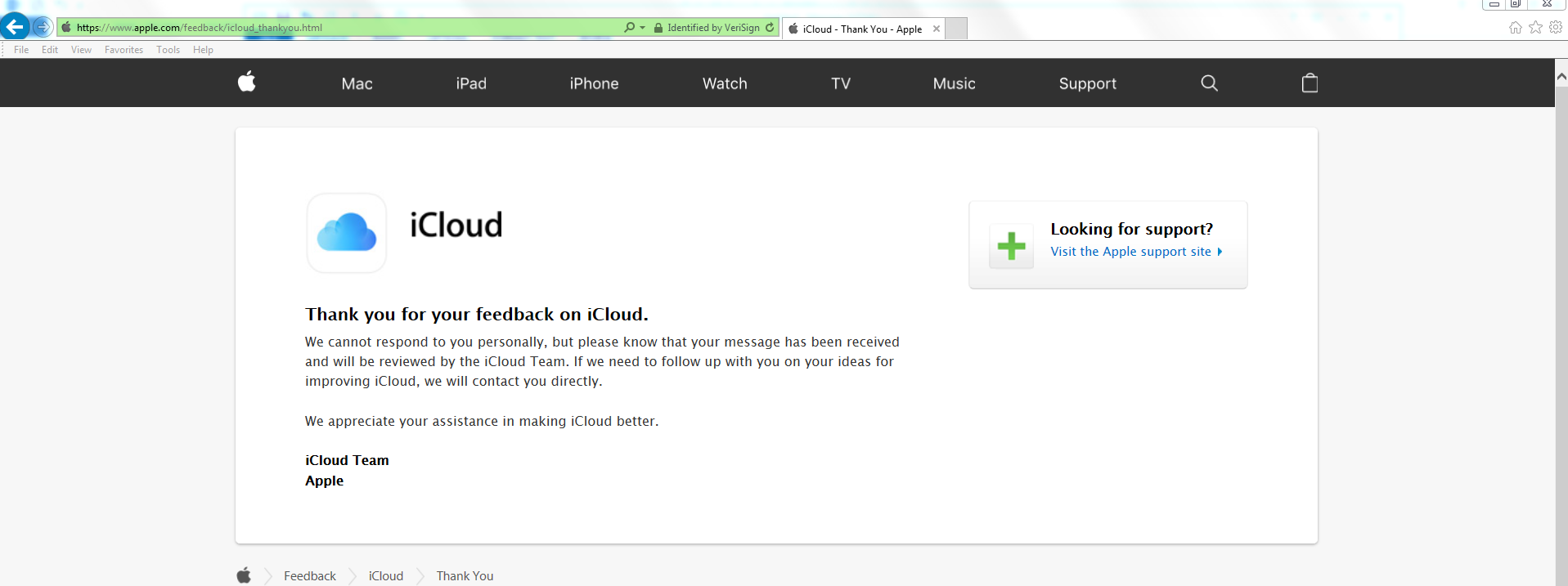Viewport: 1568px width, 586px height.
Task: Open Feedback breadcrumb link
Action: click(310, 576)
